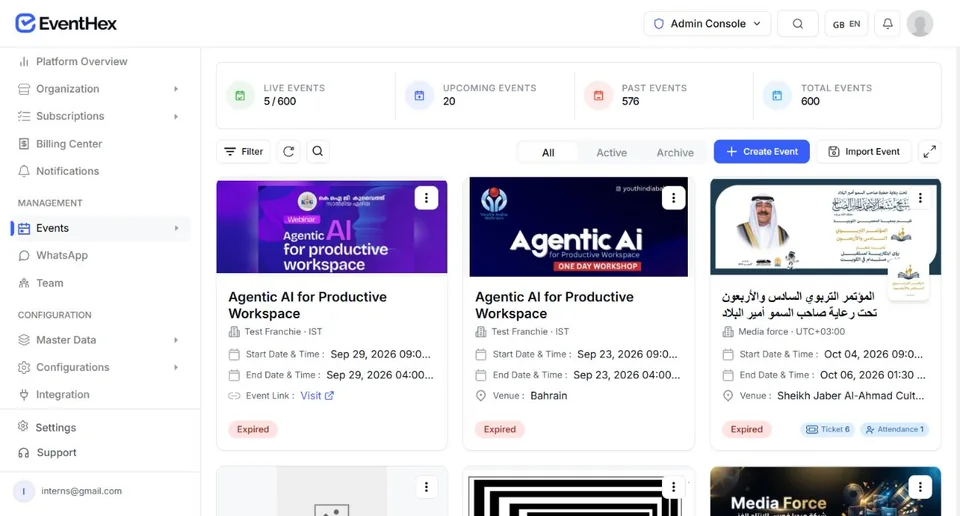Click 'Sheikh Jaber Al-Ahmad Cult...' venue text

coord(850,395)
